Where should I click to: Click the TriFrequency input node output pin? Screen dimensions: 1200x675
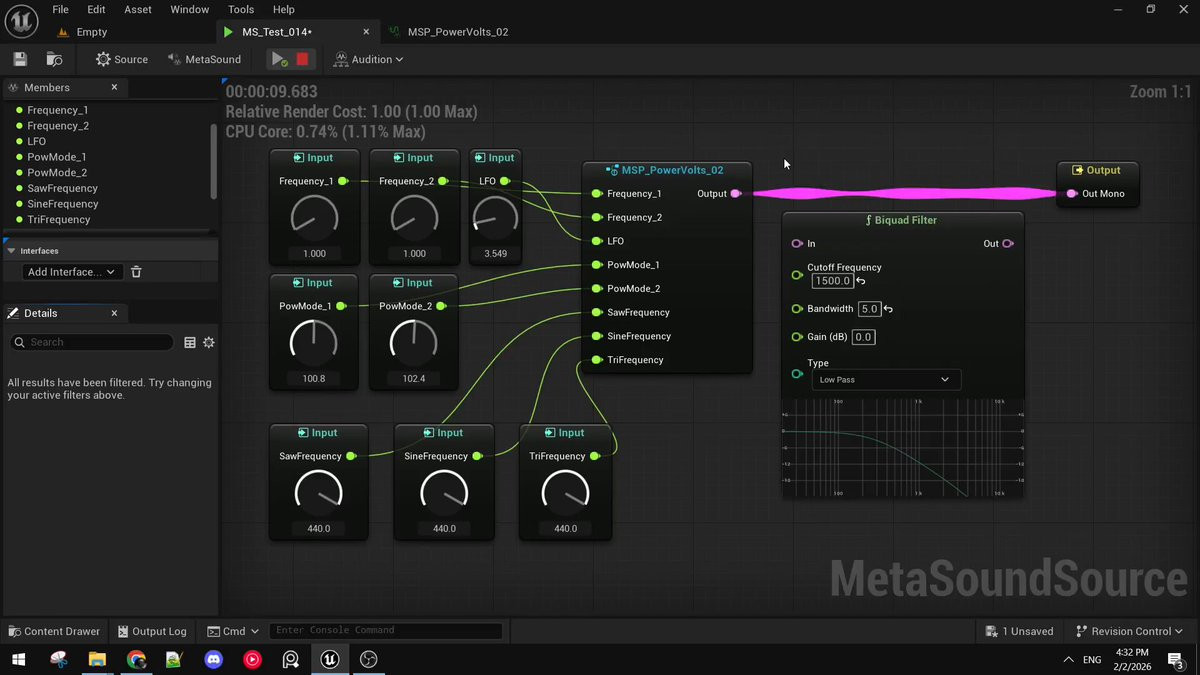click(595, 456)
